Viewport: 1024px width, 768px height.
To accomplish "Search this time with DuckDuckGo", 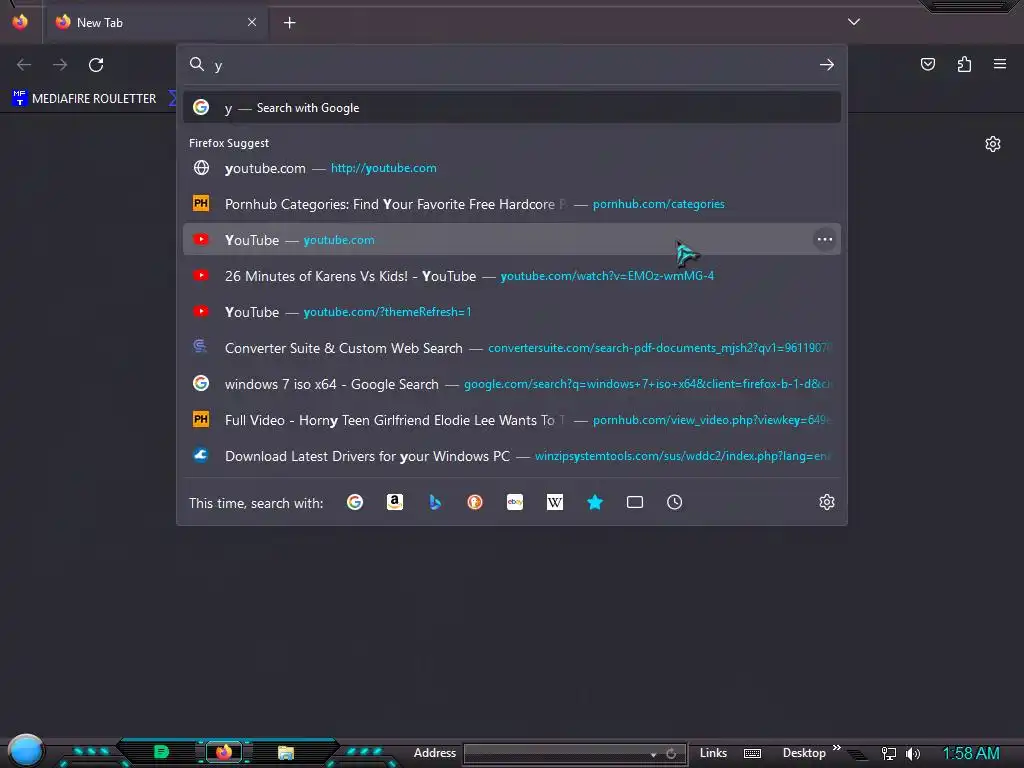I will [x=475, y=502].
